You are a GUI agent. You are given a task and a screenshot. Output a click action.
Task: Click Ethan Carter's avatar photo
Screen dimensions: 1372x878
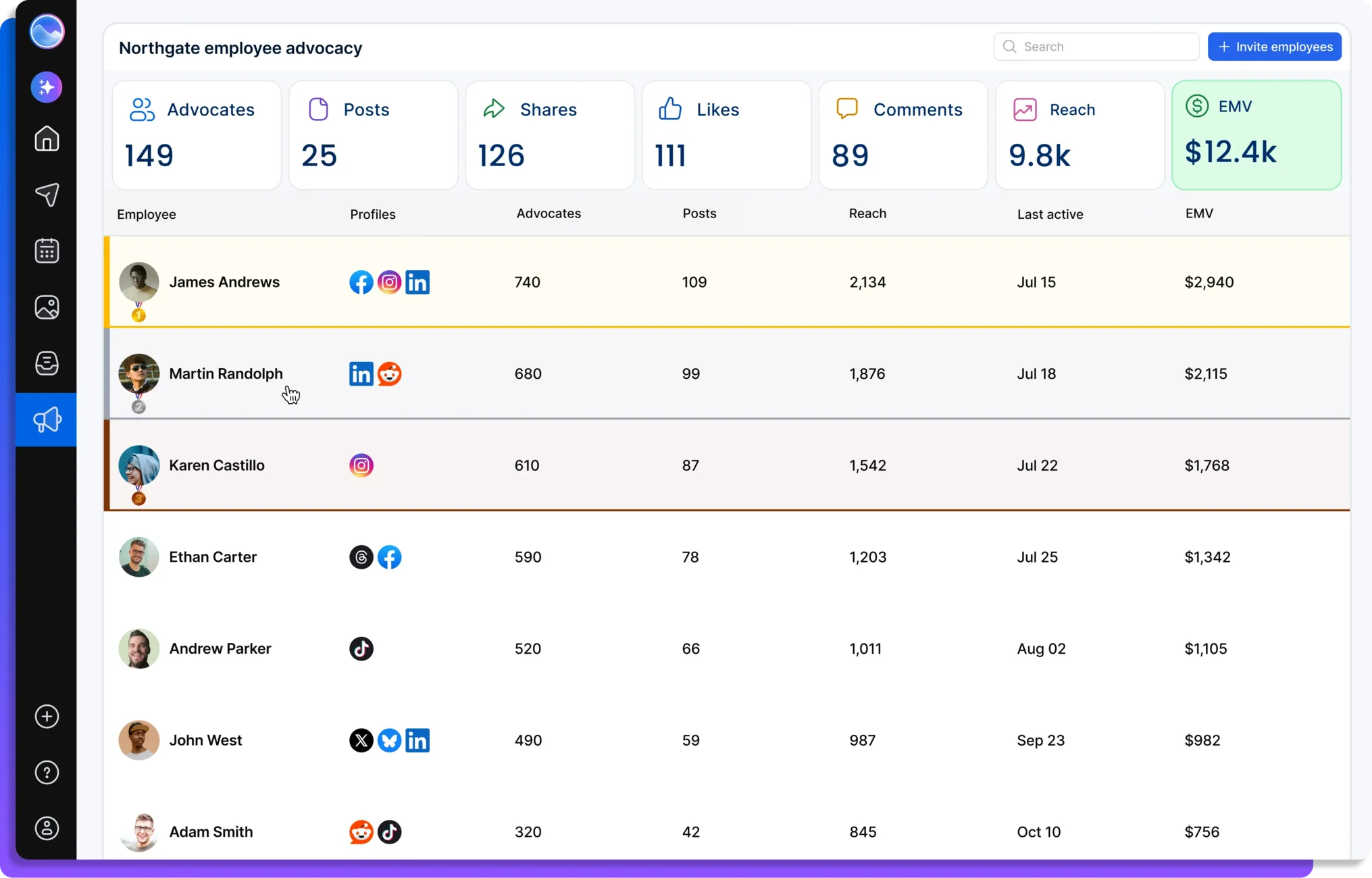[x=139, y=557]
